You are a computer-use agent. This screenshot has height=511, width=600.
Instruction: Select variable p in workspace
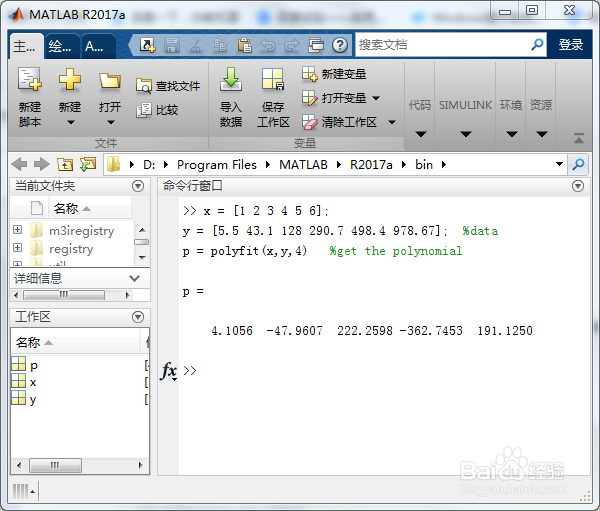pos(34,366)
